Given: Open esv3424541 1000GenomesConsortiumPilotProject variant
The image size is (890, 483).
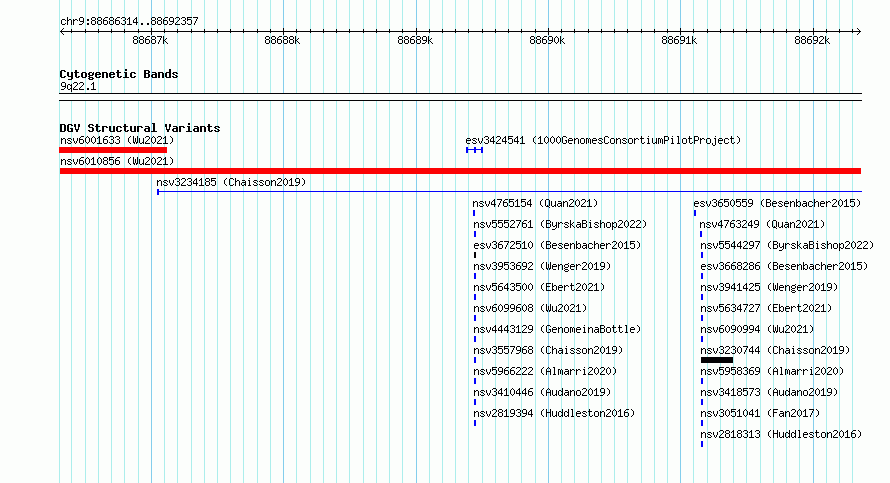Looking at the screenshot, I should coord(603,140).
